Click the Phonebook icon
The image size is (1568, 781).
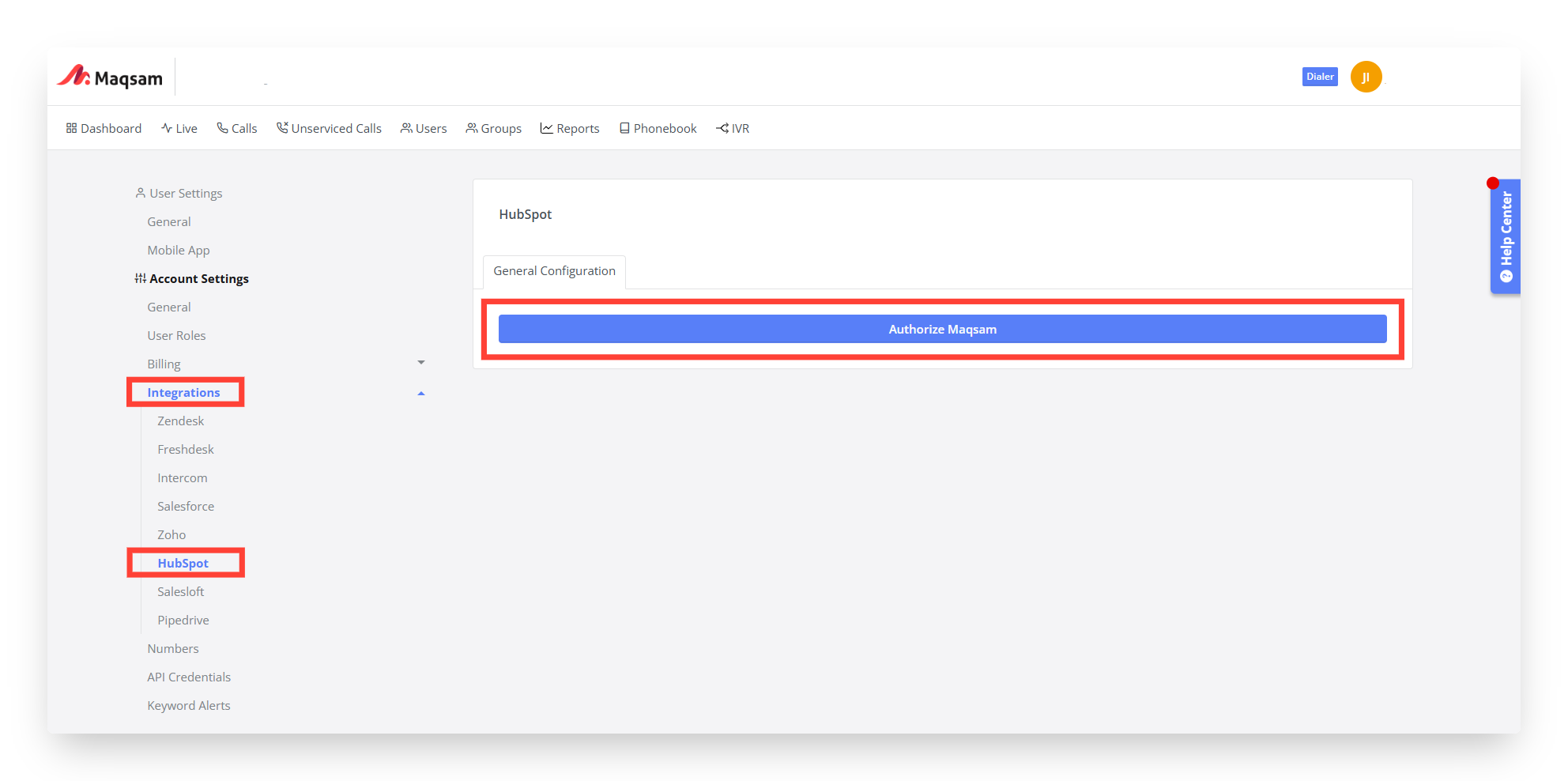pos(624,128)
